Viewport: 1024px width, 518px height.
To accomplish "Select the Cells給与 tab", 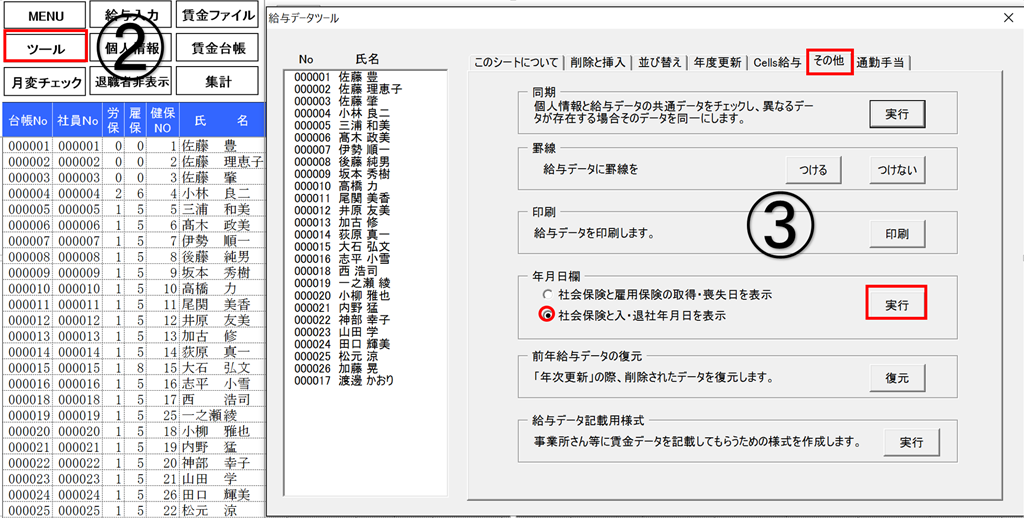I will [x=776, y=62].
